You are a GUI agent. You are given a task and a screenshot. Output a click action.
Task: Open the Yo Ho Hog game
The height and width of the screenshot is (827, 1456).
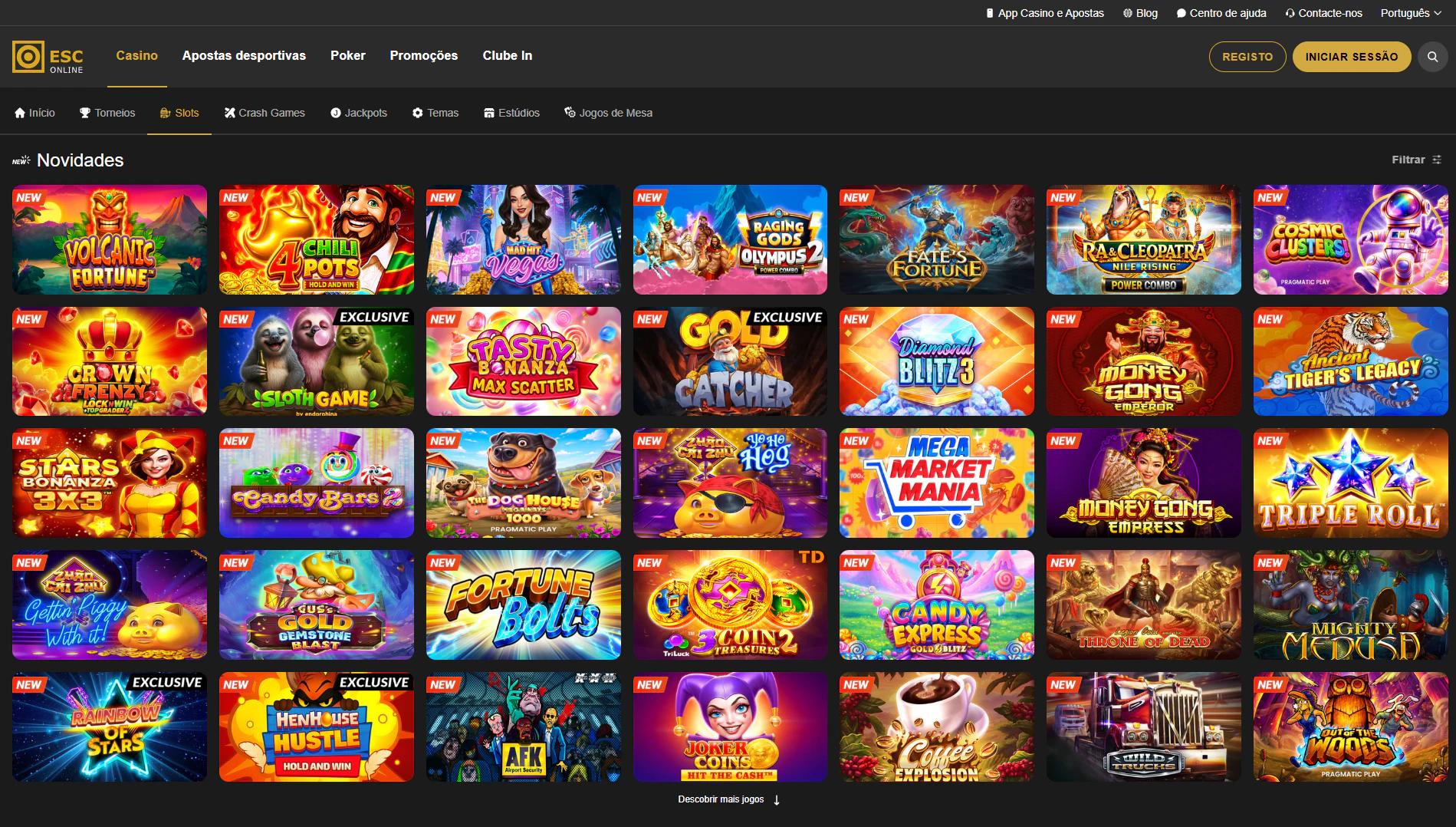[x=730, y=483]
